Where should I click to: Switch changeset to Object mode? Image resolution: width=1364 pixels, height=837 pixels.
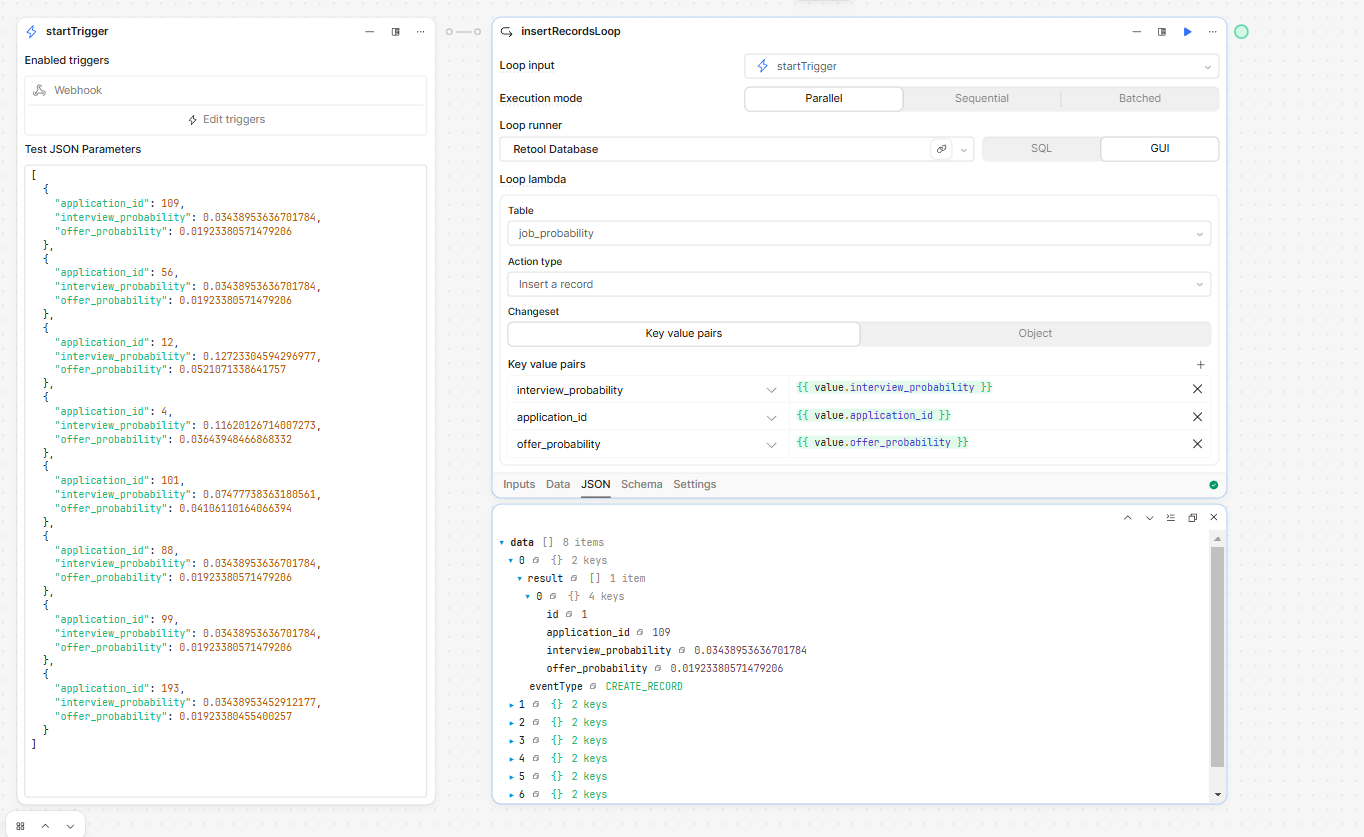pos(1035,333)
